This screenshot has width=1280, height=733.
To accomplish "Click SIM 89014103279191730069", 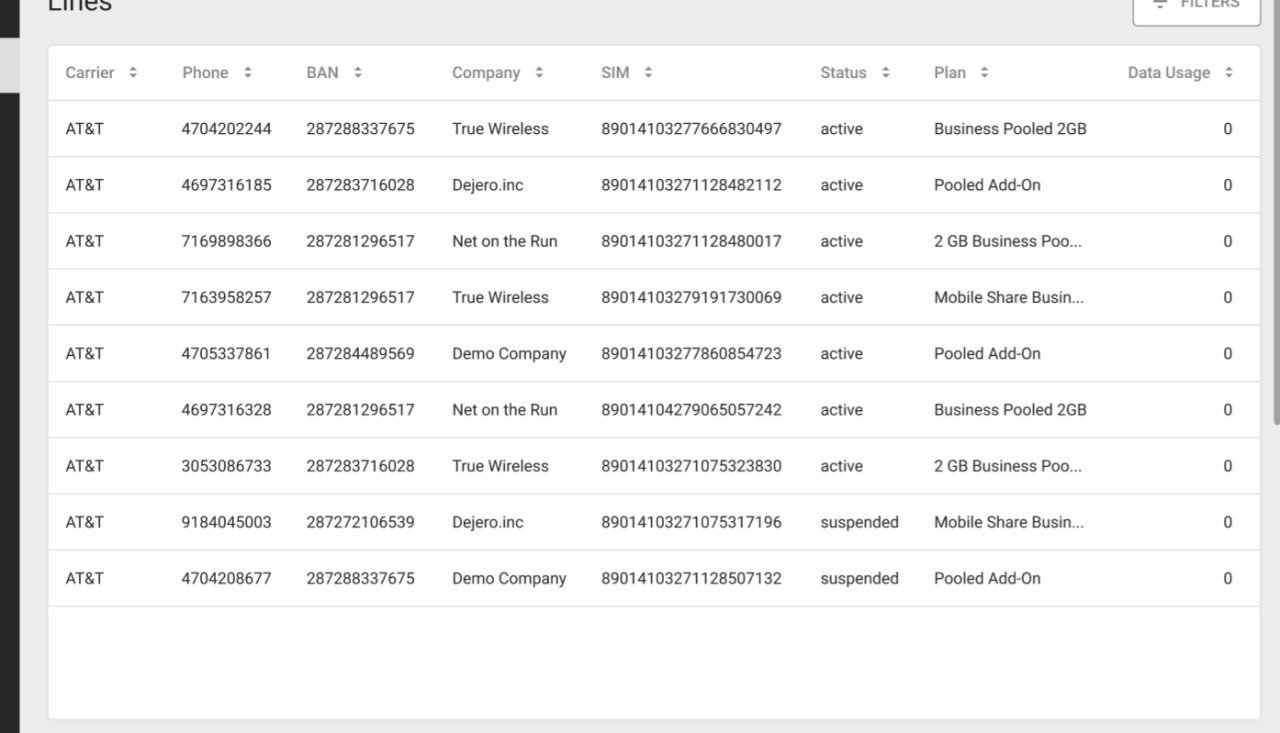I will click(691, 297).
